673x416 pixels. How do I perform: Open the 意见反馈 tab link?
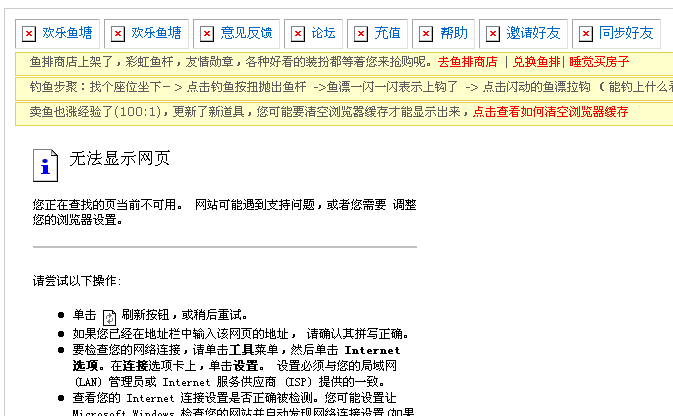point(246,33)
